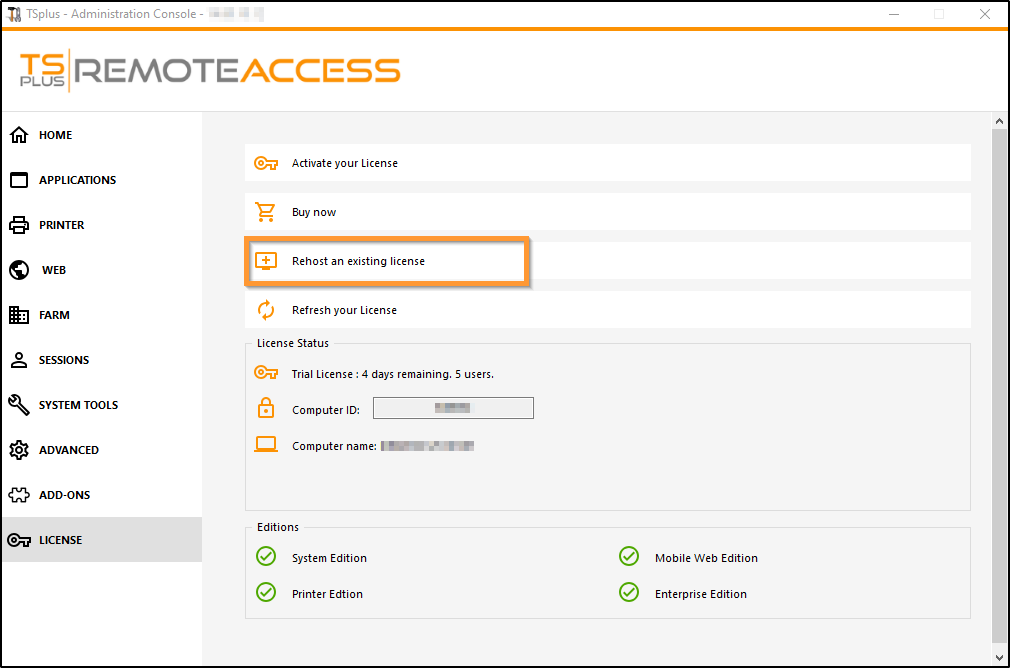Click Refresh your License
This screenshot has width=1010, height=668.
click(x=344, y=310)
